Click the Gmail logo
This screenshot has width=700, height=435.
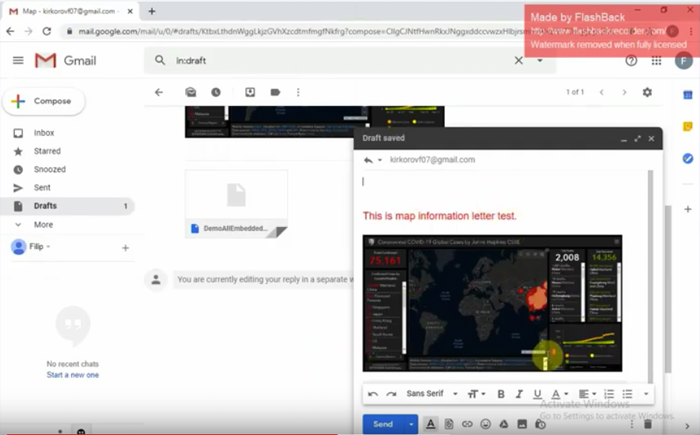pyautogui.click(x=66, y=60)
